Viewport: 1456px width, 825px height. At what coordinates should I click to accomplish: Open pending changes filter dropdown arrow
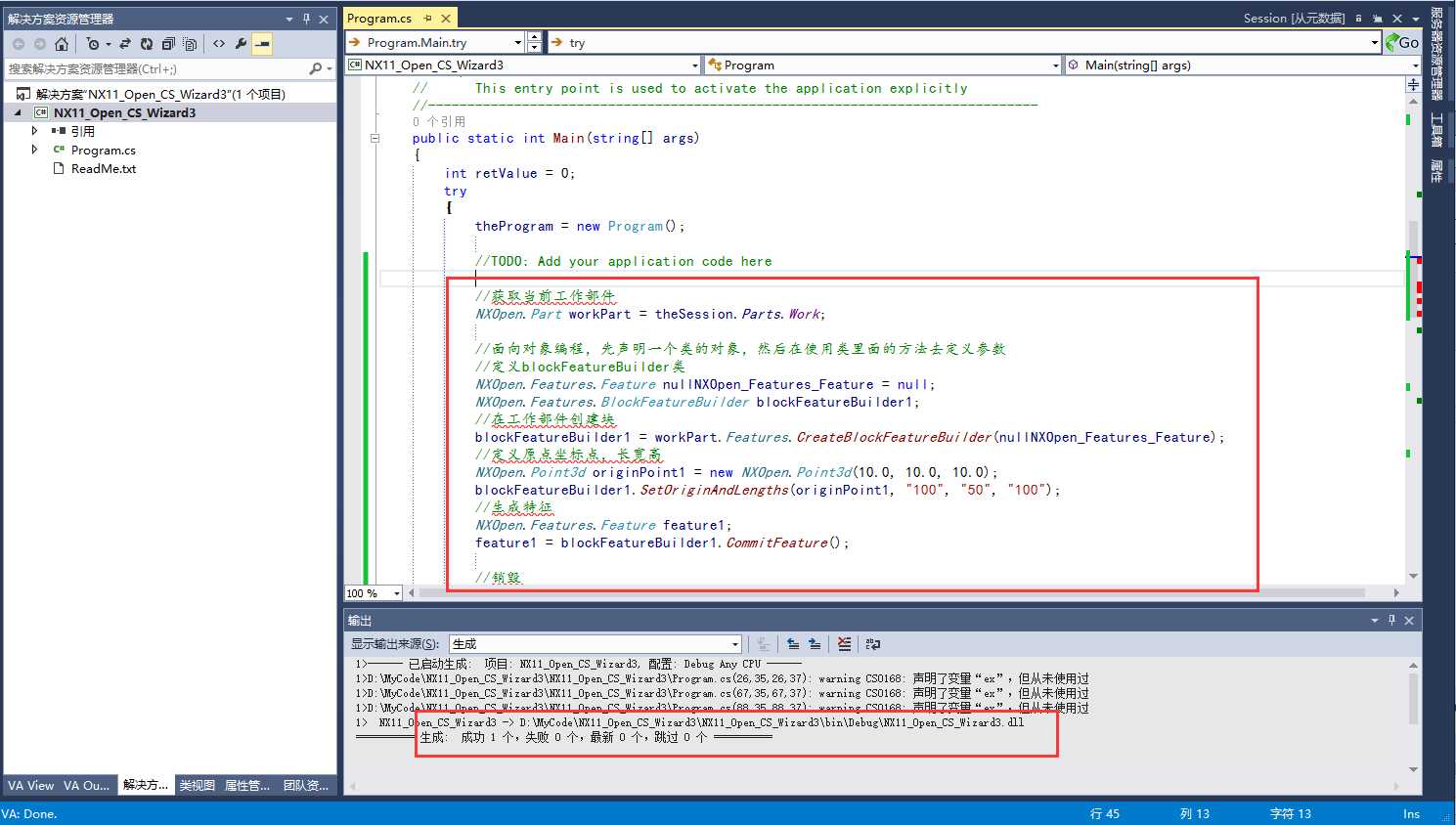pyautogui.click(x=108, y=44)
